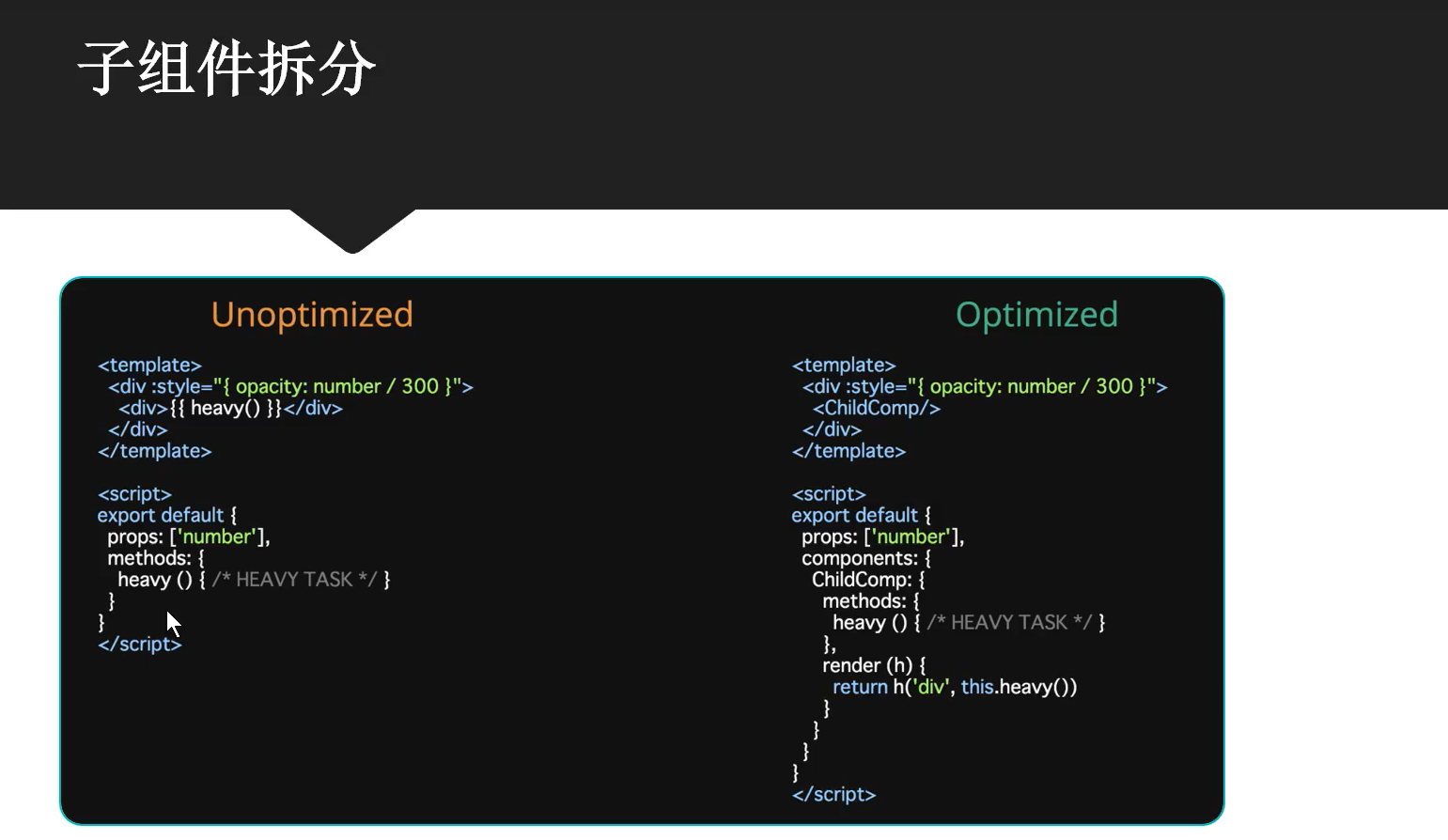This screenshot has height=840, width=1448.
Task: Click the opening <template> tag in the Optimized code
Action: pyautogui.click(x=844, y=365)
